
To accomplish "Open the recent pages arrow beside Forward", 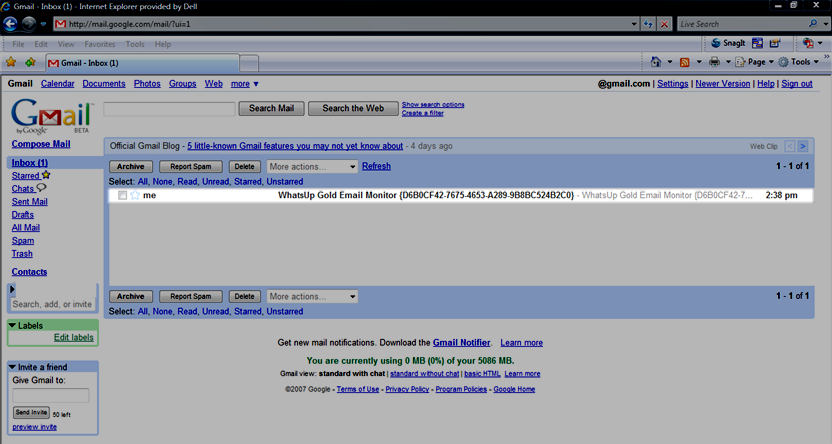I will [44, 24].
